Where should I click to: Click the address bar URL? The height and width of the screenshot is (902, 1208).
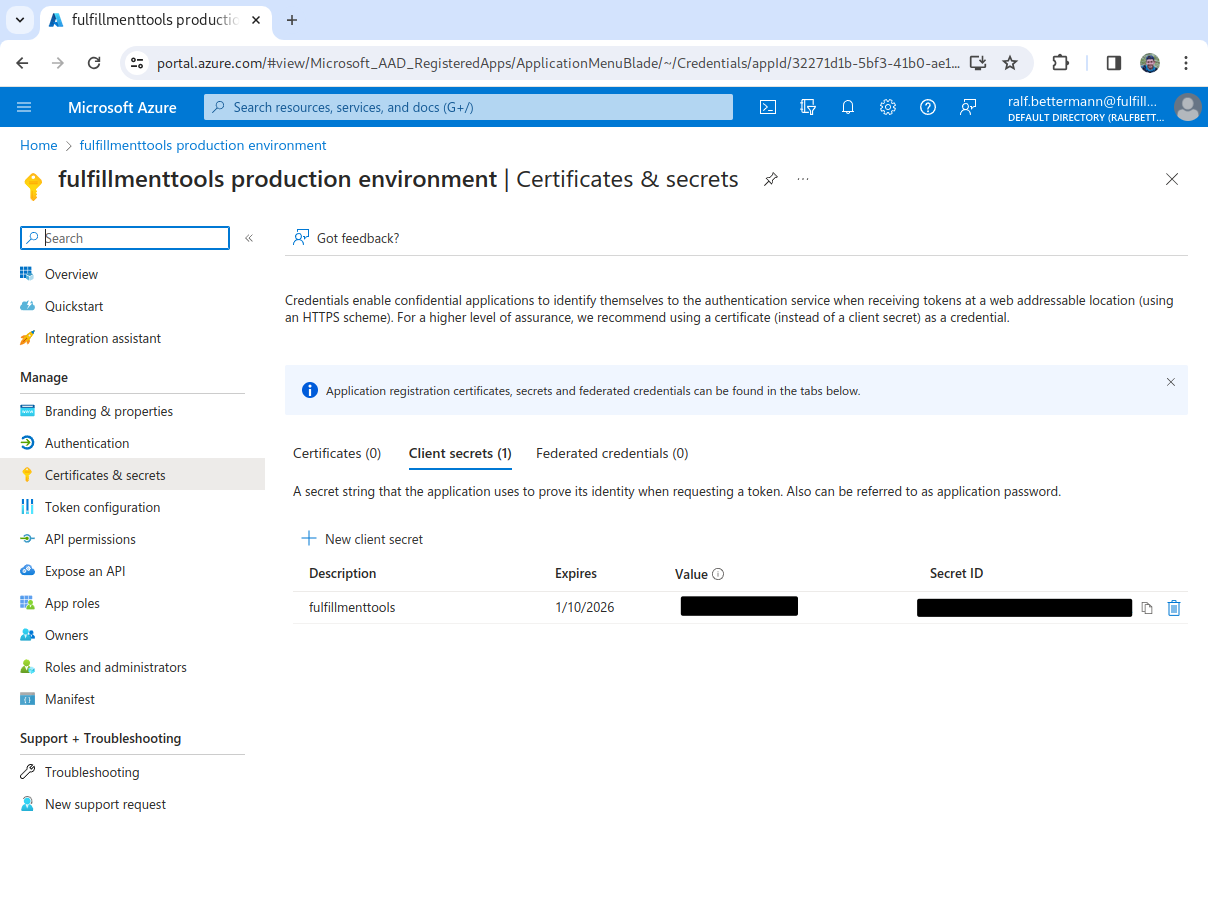point(558,62)
